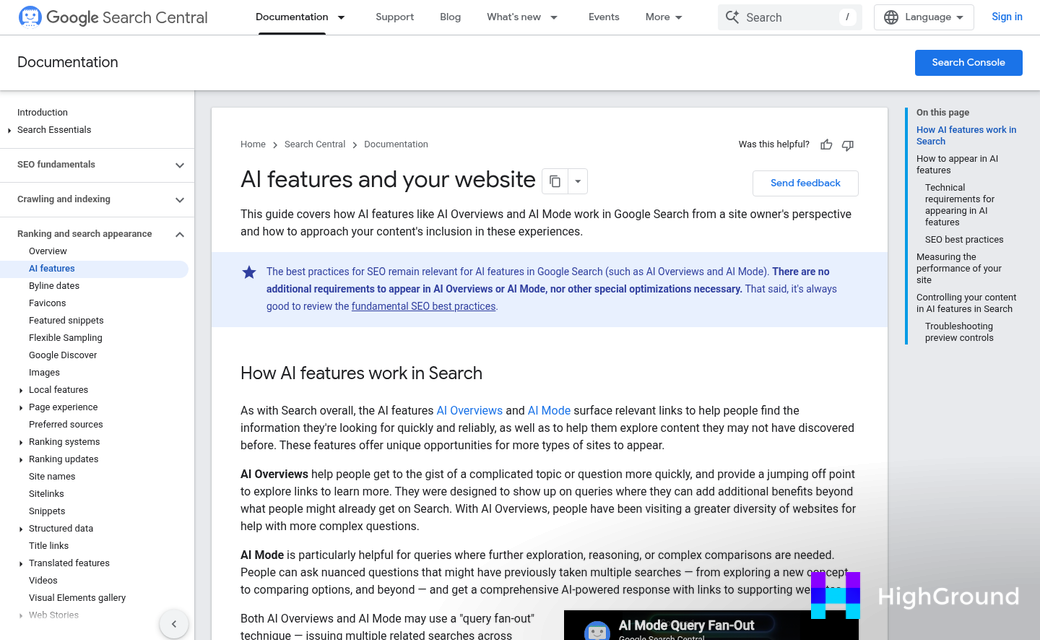Open the More navigation dropdown
Image resolution: width=1040 pixels, height=640 pixels.
663,17
